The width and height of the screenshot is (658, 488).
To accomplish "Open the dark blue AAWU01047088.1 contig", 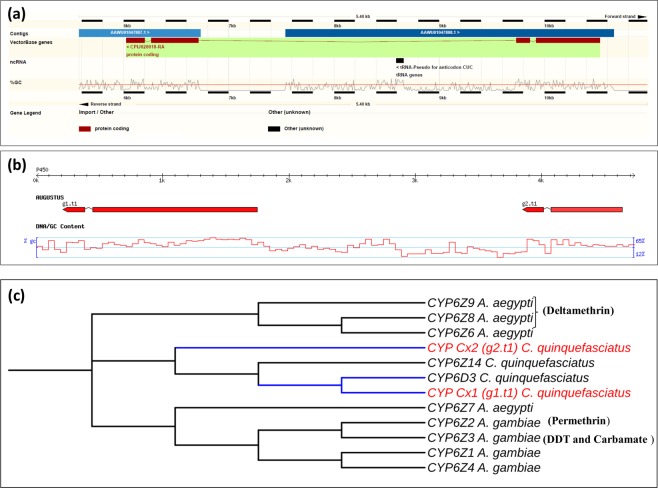I will tap(448, 33).
